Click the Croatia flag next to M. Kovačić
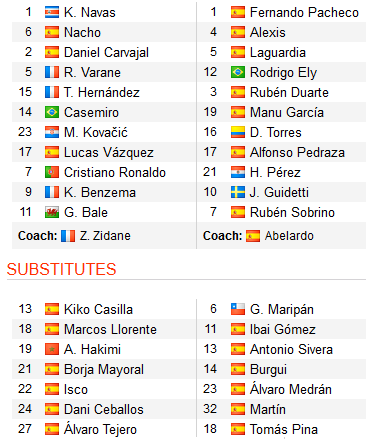 (x=52, y=132)
